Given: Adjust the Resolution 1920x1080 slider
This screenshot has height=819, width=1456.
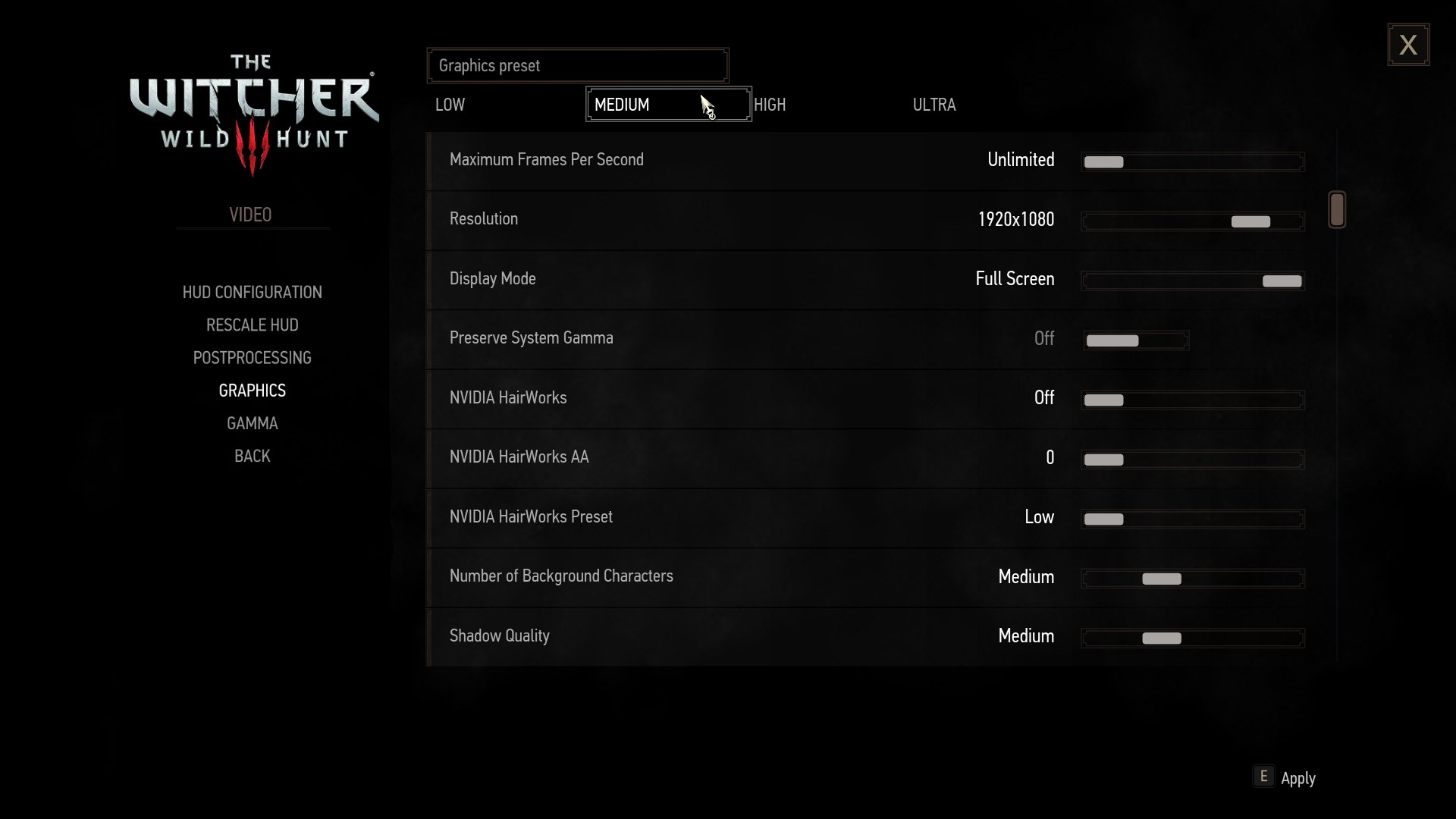Looking at the screenshot, I should click(1250, 220).
